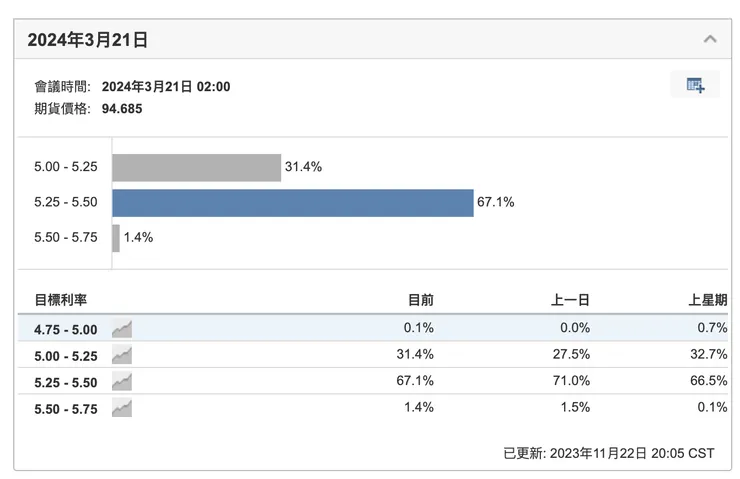This screenshot has width=740, height=479.
Task: Click chart icon for 4.75 - 5.00 rate
Action: tap(122, 329)
